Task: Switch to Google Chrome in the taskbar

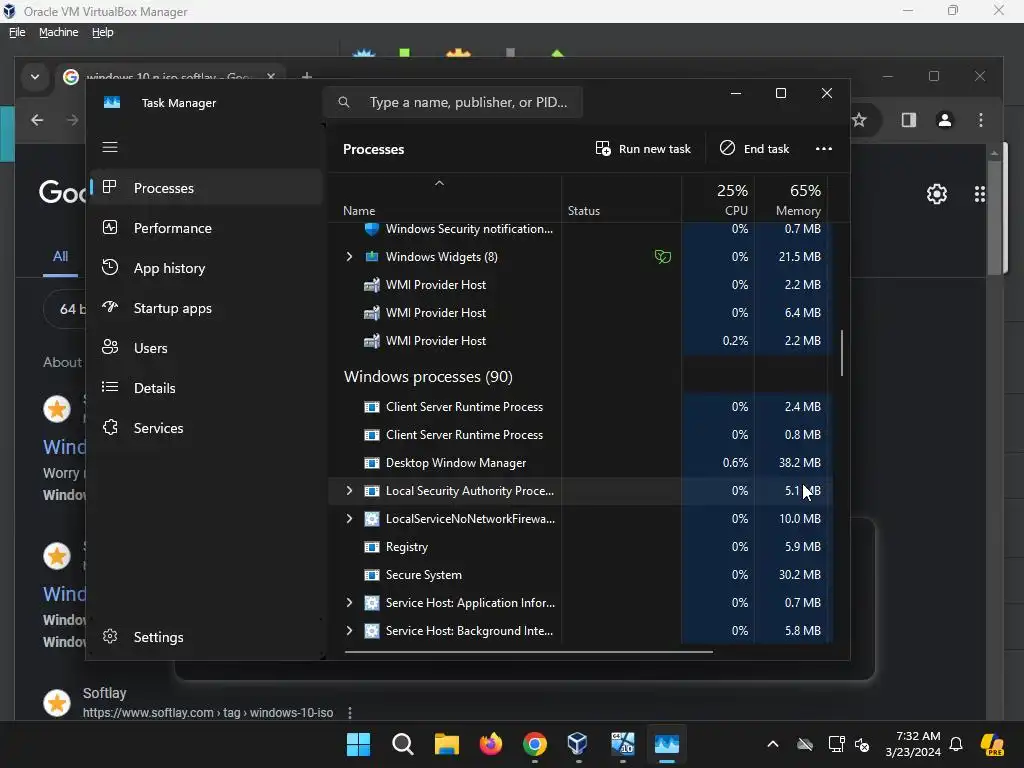Action: [x=535, y=744]
